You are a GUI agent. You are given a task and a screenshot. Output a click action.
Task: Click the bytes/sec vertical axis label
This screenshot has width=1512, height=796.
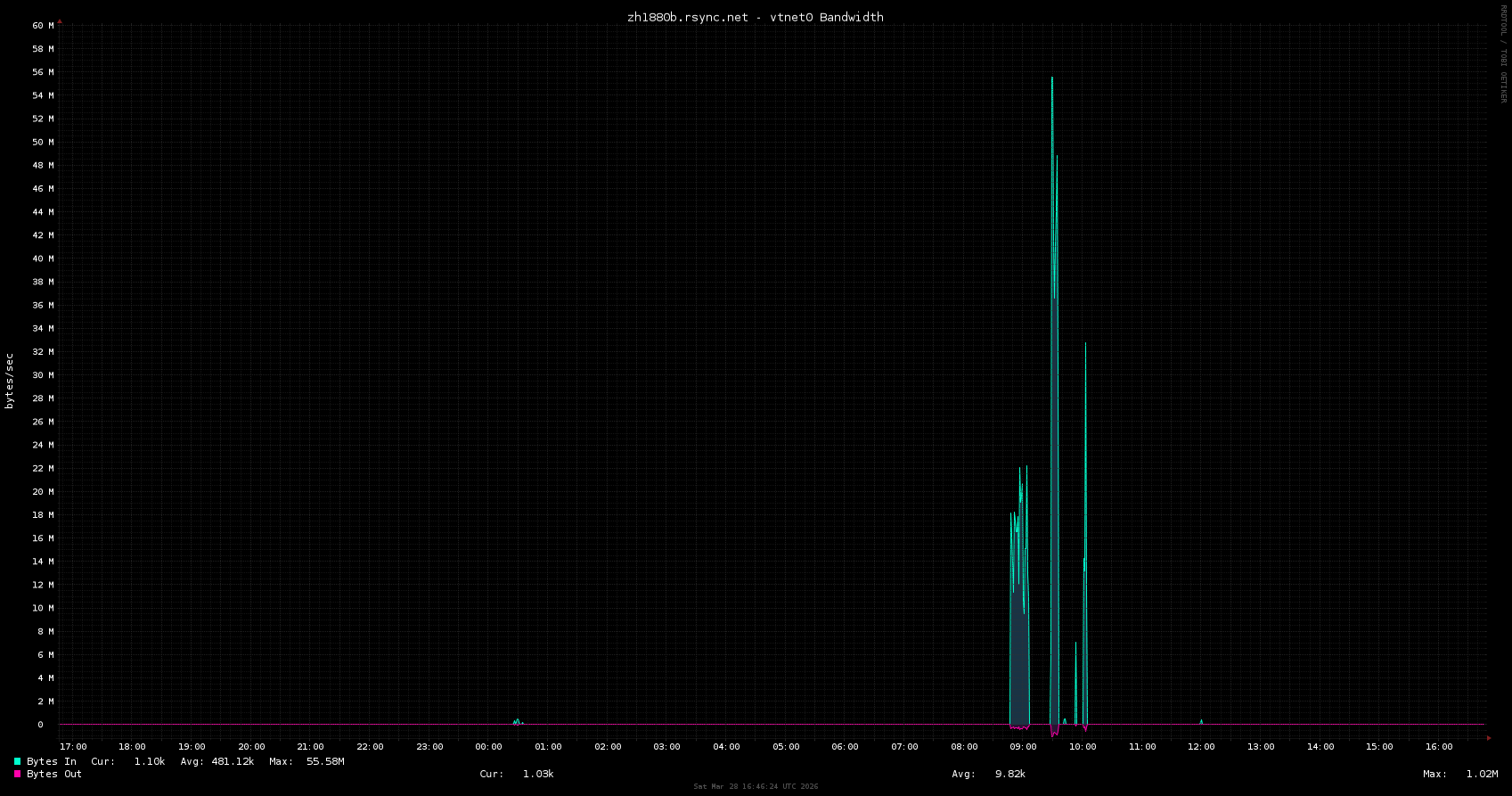tap(10, 381)
